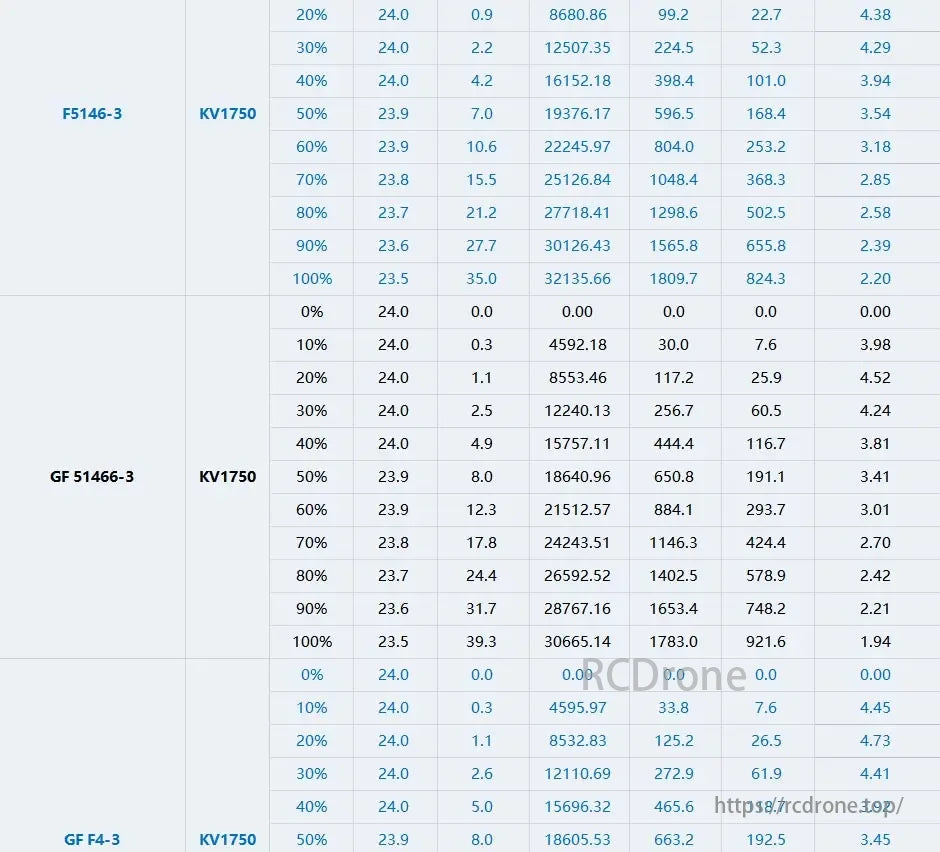
Task: Click the thrust value 30665.14
Action: pos(578,641)
